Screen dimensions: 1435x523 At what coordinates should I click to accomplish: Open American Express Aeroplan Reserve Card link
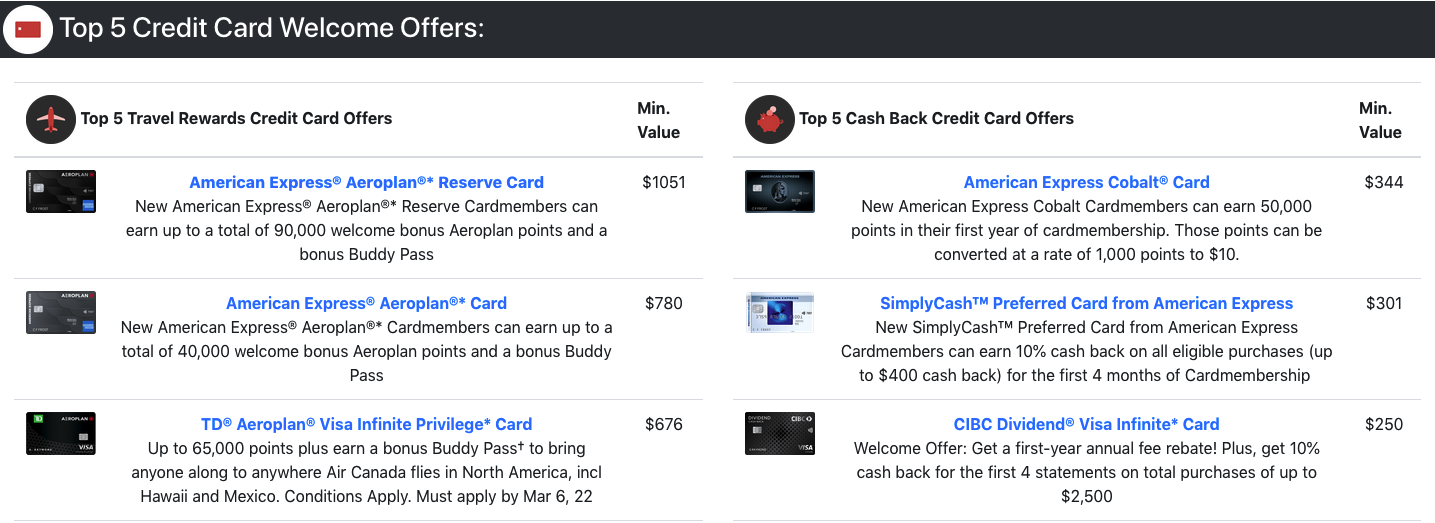pyautogui.click(x=366, y=183)
